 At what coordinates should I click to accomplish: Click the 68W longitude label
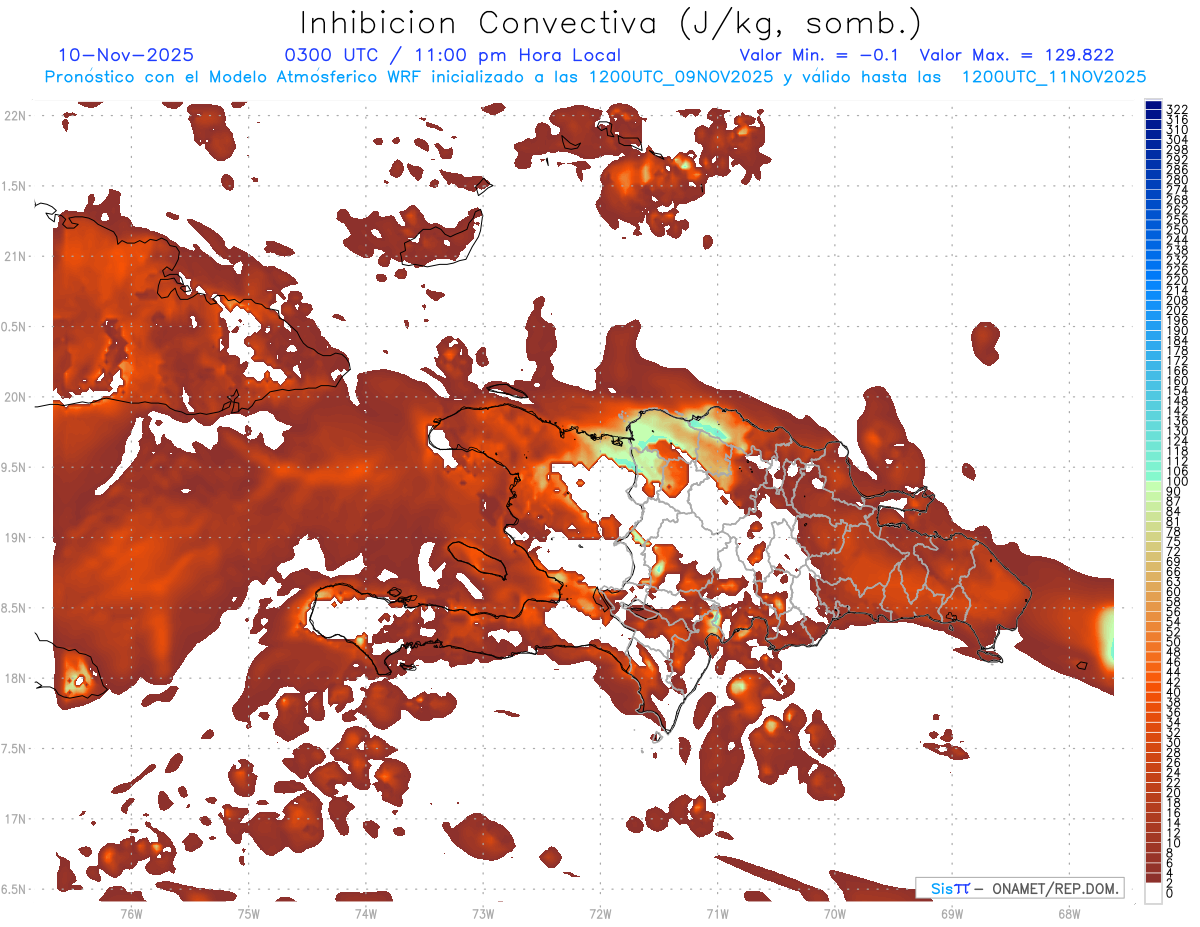1069,913
